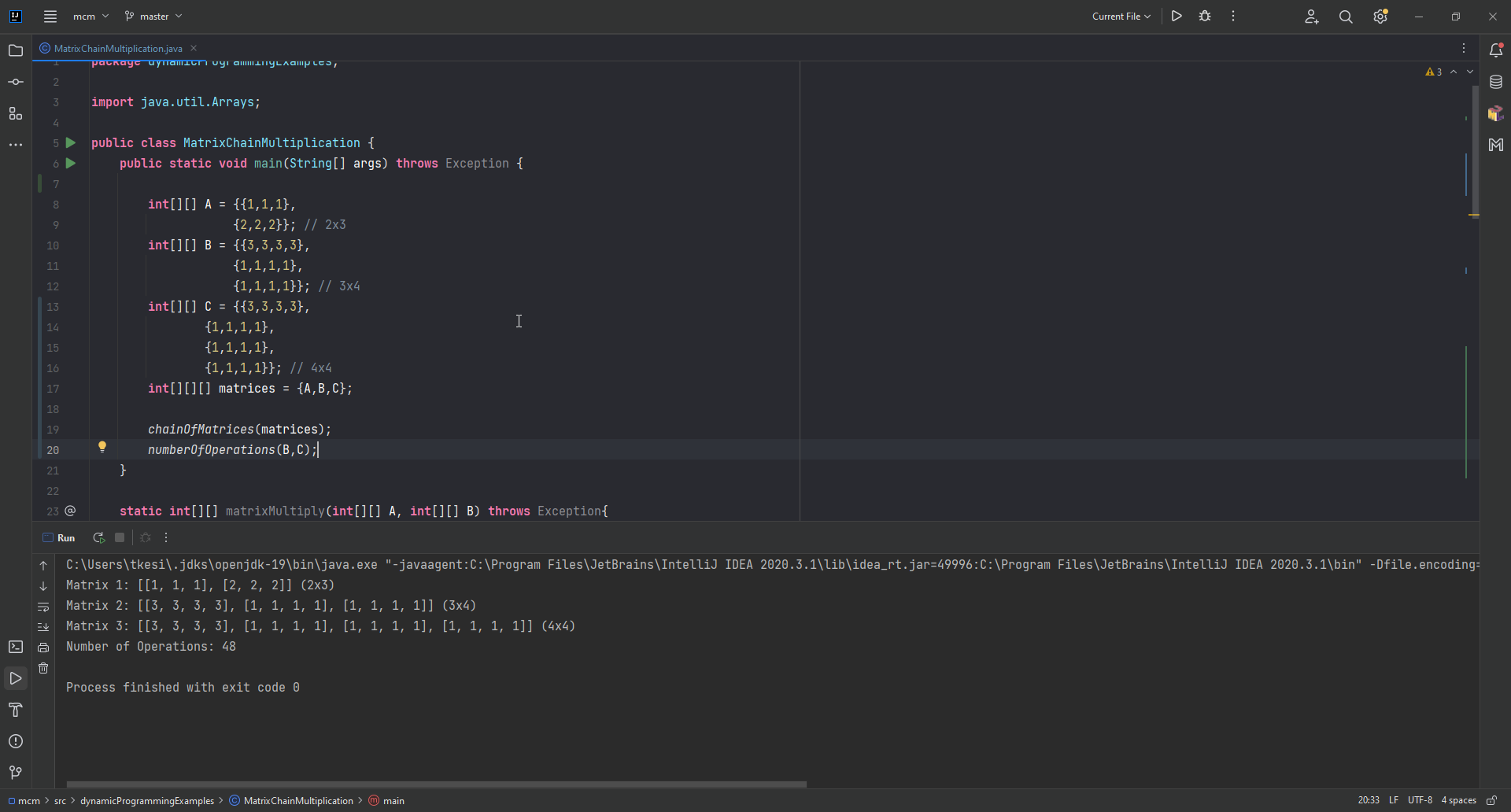The height and width of the screenshot is (812, 1511).
Task: Open Maven tool window
Action: click(1496, 145)
